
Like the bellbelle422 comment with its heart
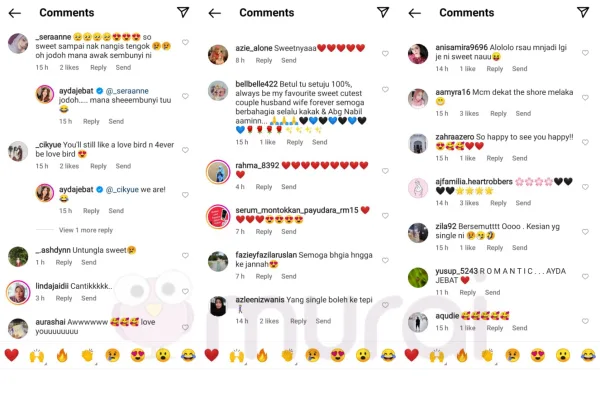click(x=385, y=89)
